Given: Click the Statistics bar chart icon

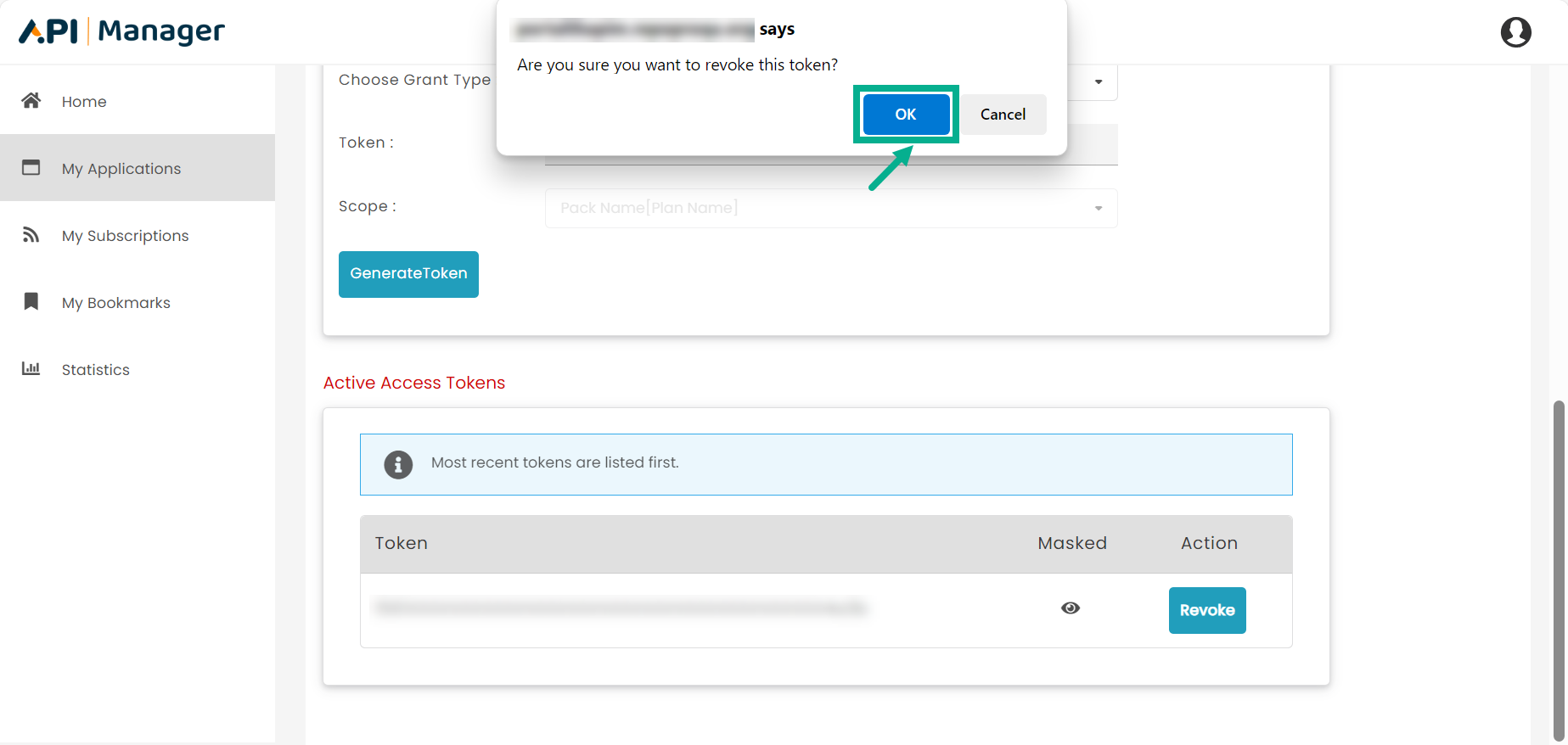Looking at the screenshot, I should [x=31, y=369].
